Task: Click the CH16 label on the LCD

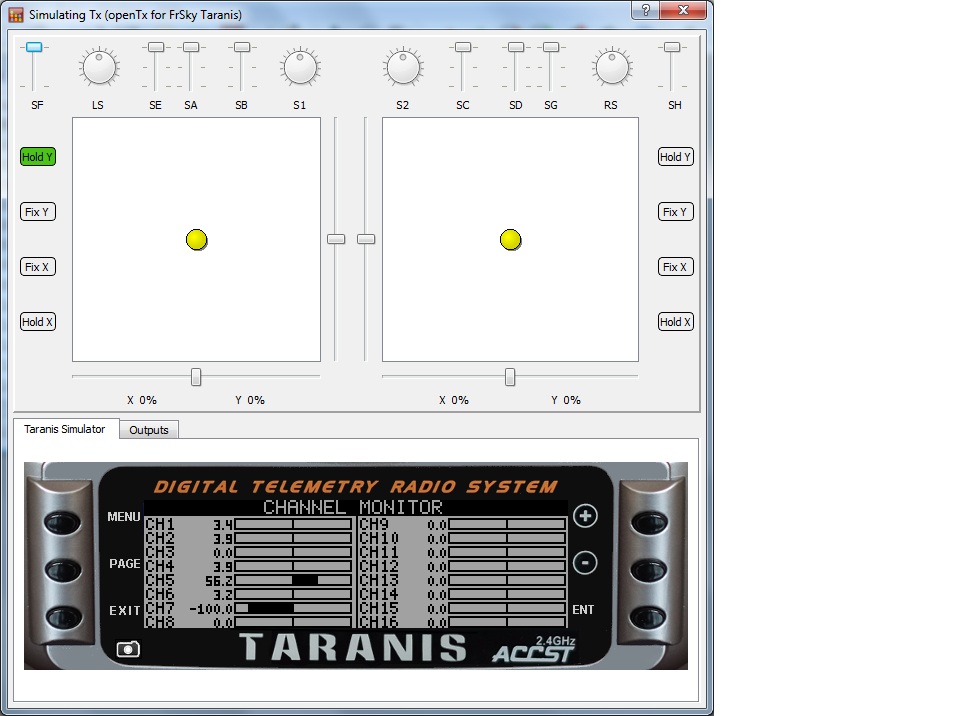Action: (x=379, y=622)
